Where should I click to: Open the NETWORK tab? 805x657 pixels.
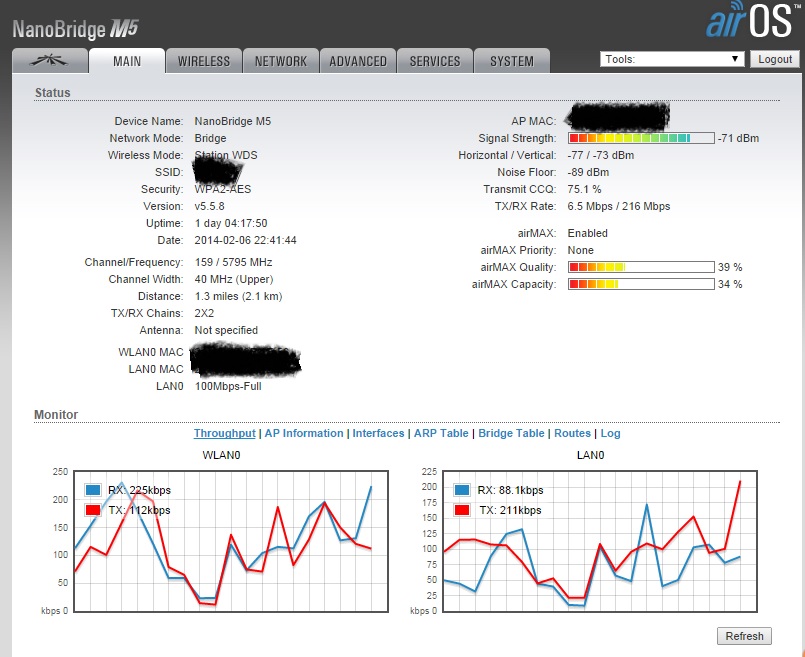[x=281, y=61]
